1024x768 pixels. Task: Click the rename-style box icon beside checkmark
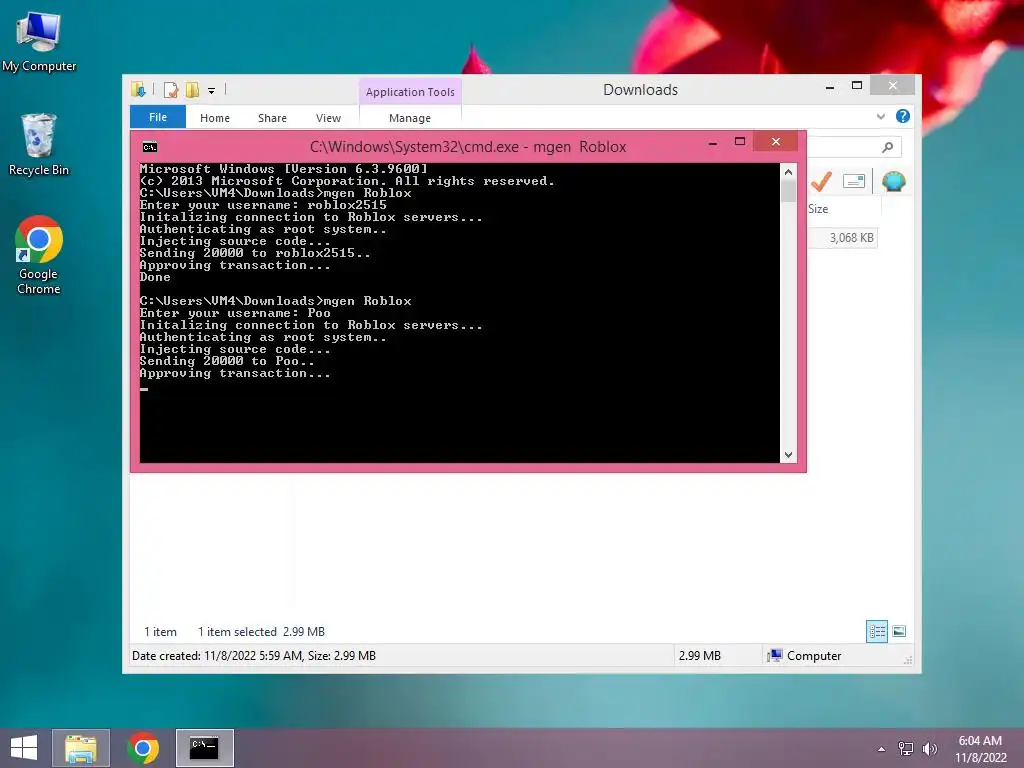coord(854,181)
